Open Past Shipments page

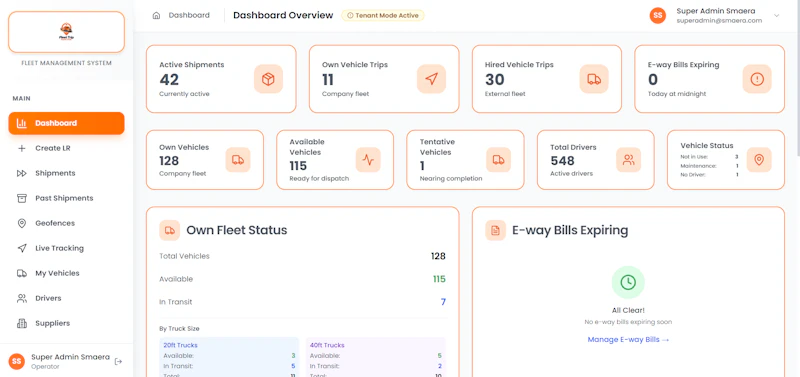[x=66, y=198]
